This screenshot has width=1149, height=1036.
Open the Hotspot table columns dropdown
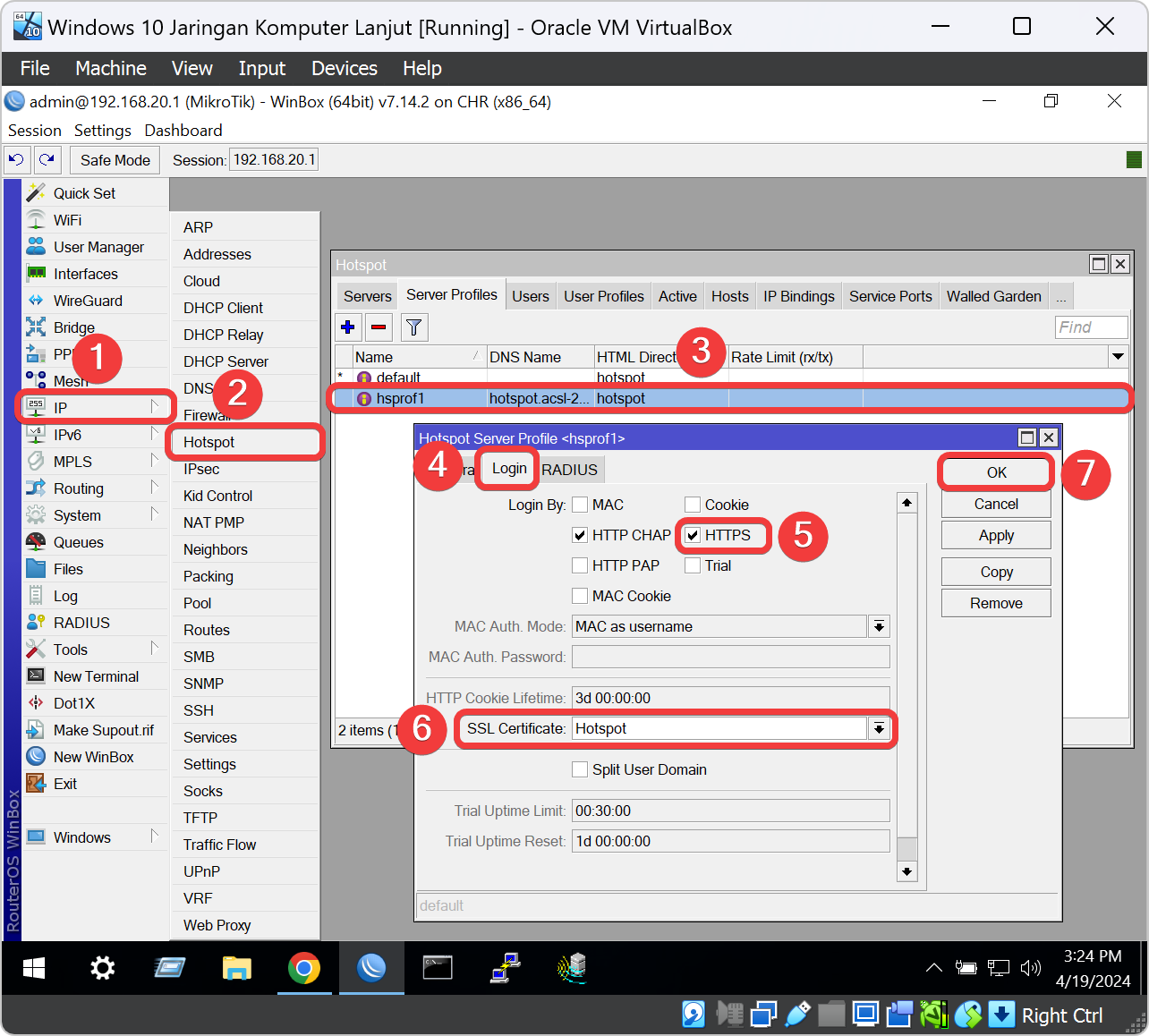click(x=1118, y=357)
